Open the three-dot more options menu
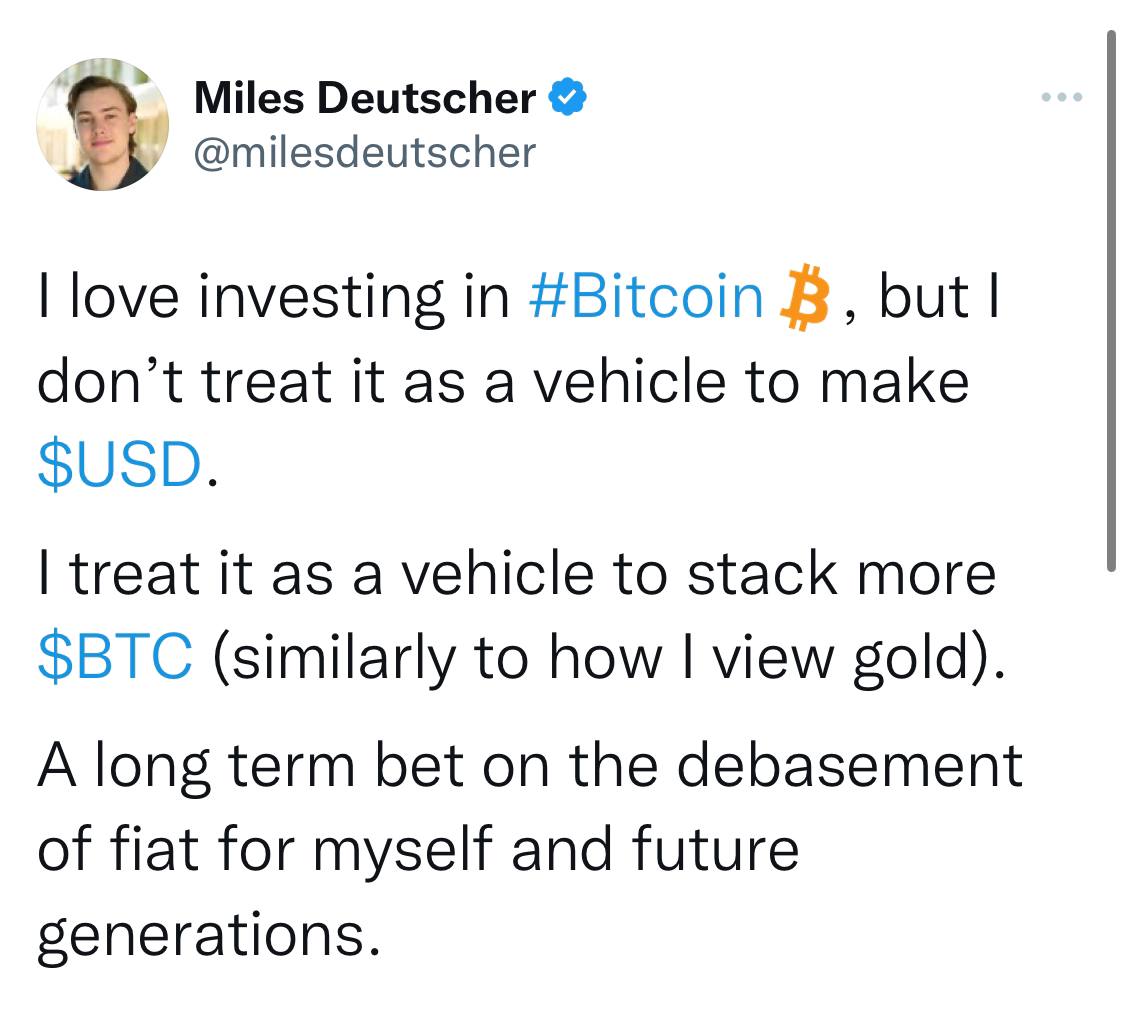Screen dimensions: 1125x1009 point(1062,96)
